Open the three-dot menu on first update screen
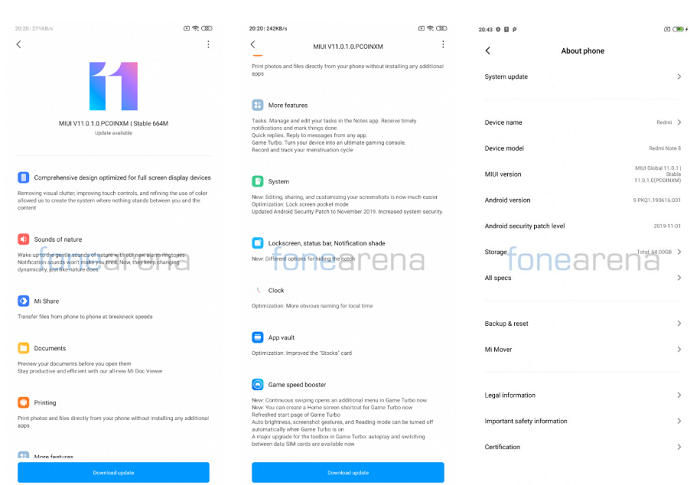This screenshot has width=700, height=485. pos(208,44)
